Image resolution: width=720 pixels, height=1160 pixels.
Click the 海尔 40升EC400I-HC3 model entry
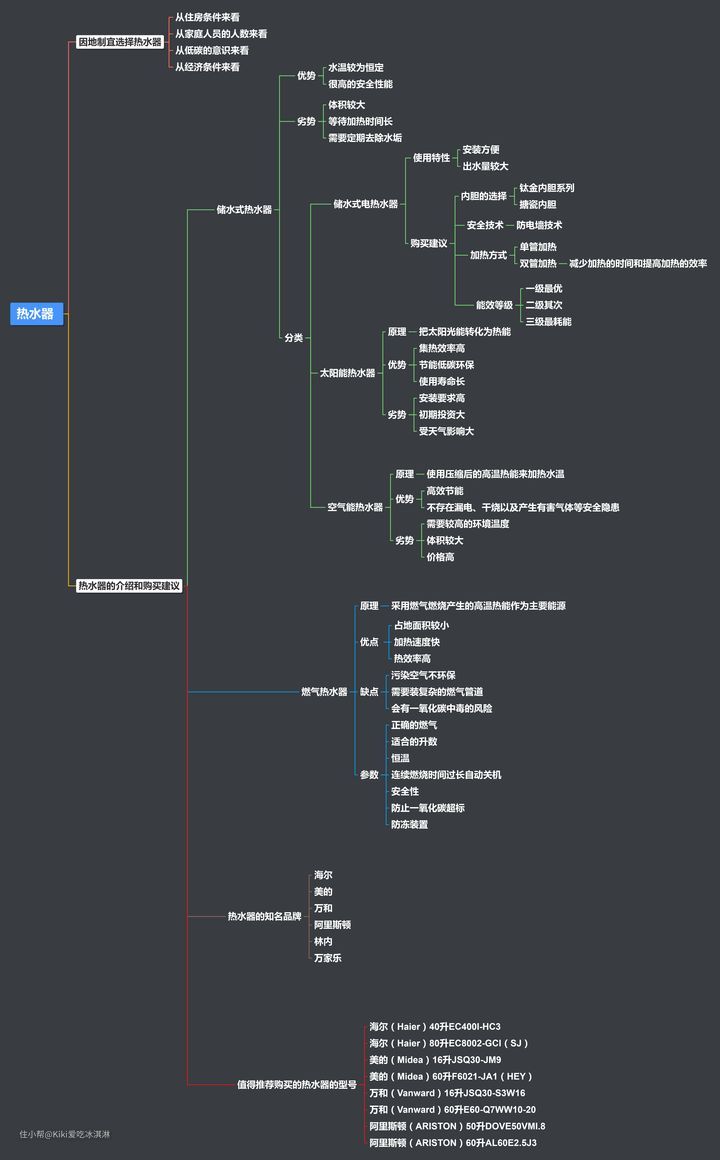coord(434,1026)
